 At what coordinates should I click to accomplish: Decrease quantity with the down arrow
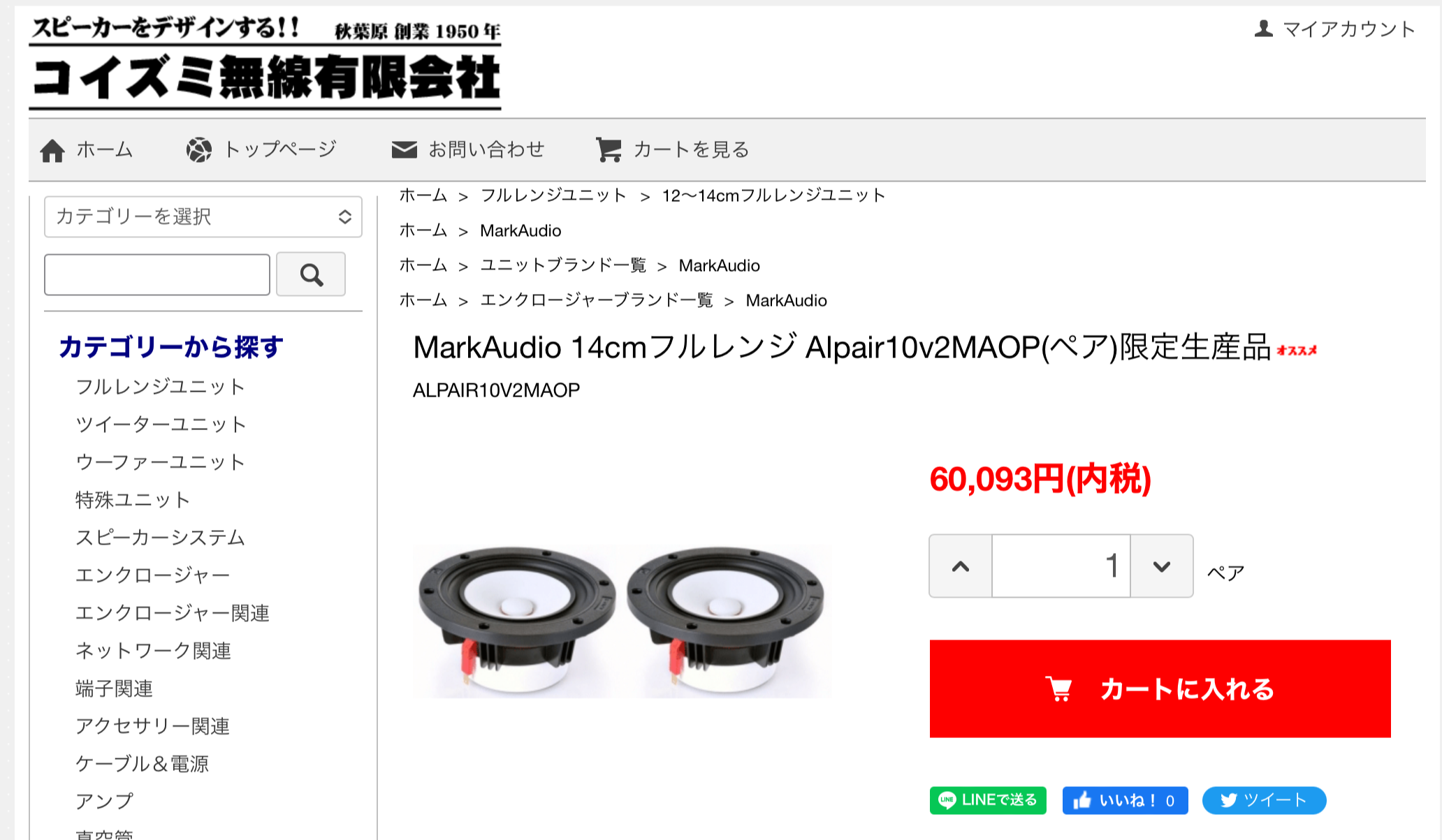click(1162, 566)
